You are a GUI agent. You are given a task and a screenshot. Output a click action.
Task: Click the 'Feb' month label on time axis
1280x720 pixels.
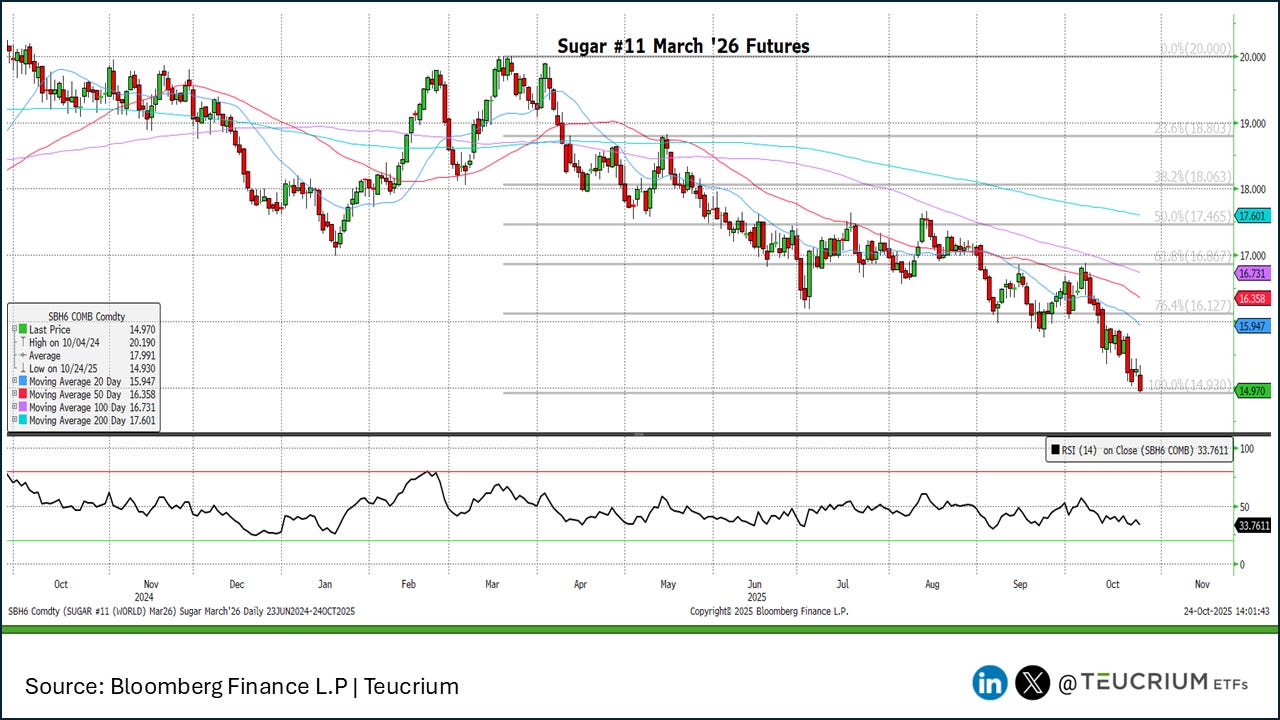(409, 583)
